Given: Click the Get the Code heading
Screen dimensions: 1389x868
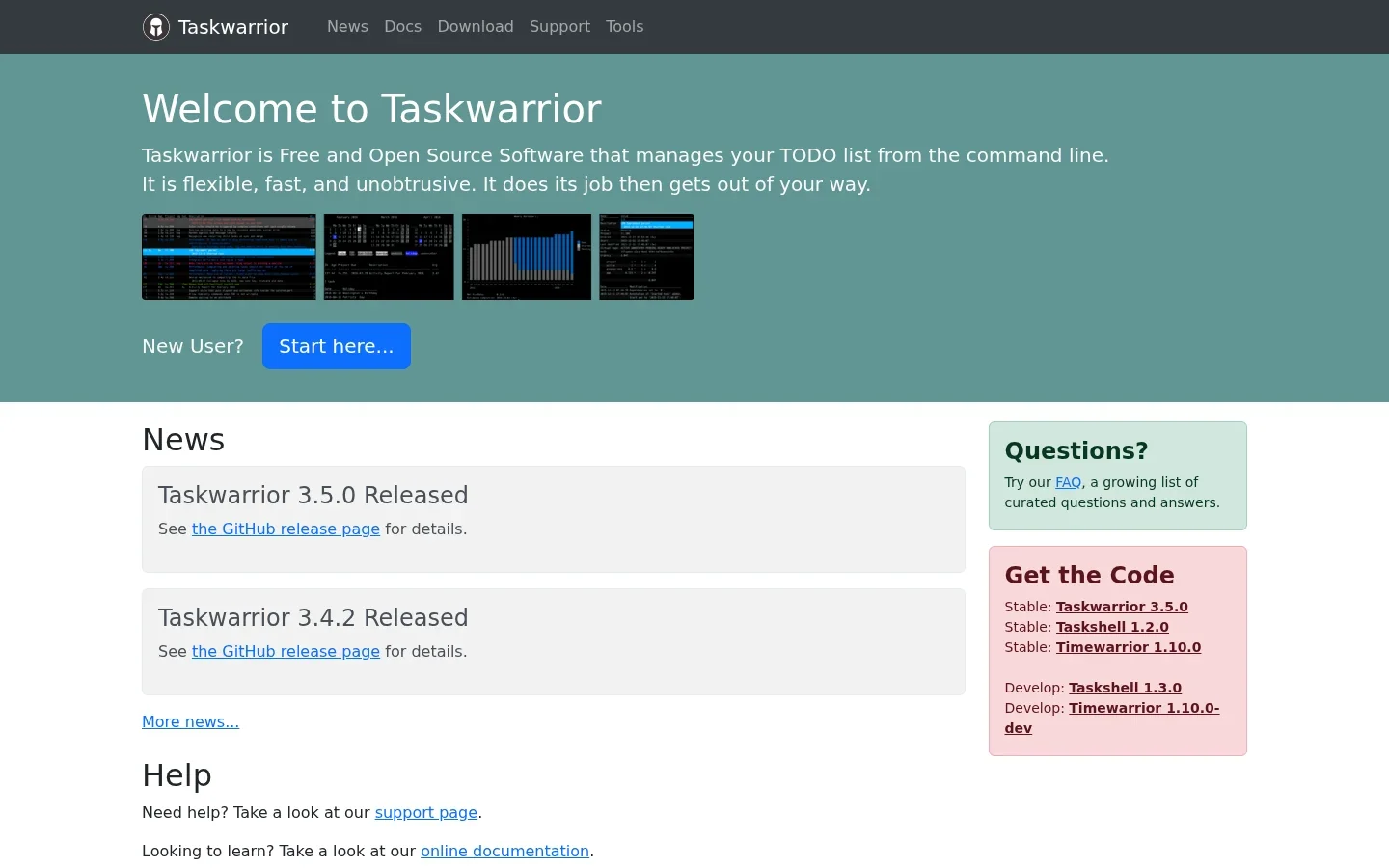Looking at the screenshot, I should pyautogui.click(x=1089, y=575).
